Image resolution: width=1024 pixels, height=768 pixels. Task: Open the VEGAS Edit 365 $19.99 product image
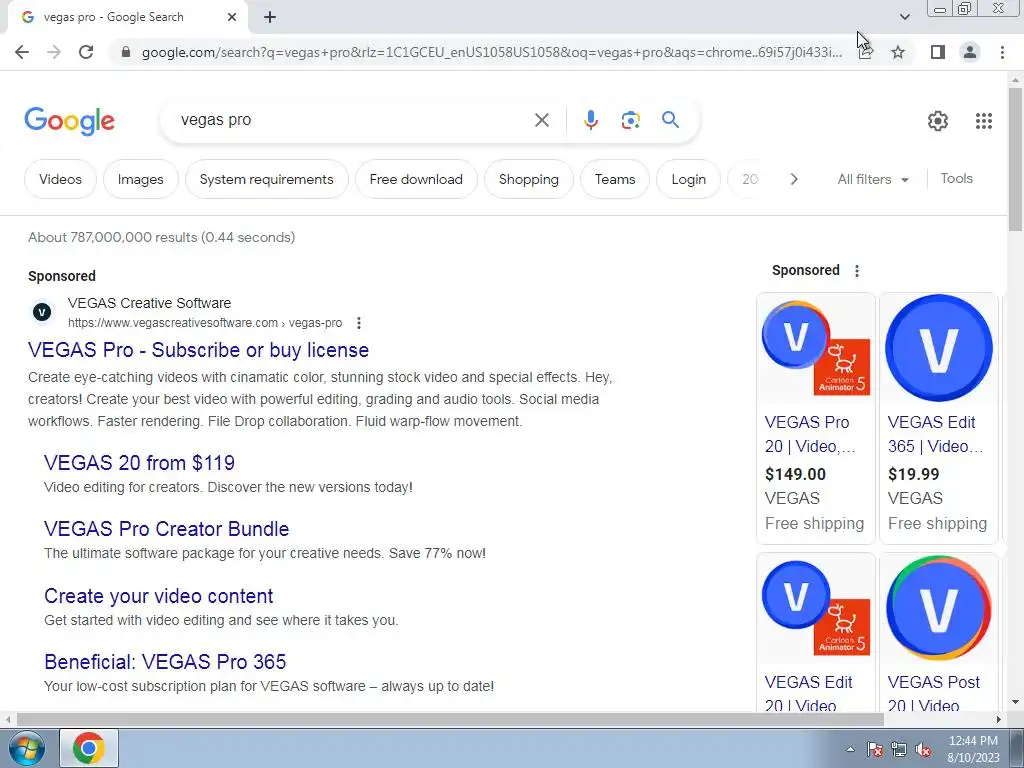tap(938, 347)
